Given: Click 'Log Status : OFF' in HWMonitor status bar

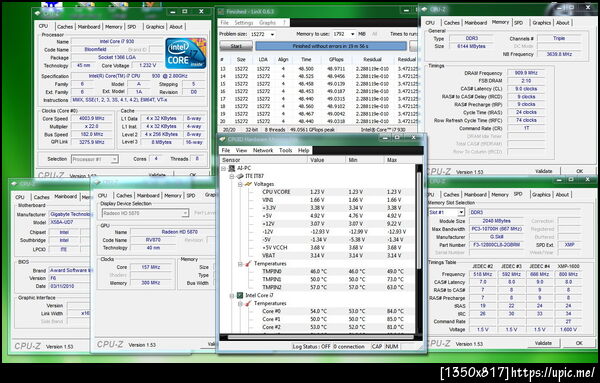Looking at the screenshot, I should 311,347.
